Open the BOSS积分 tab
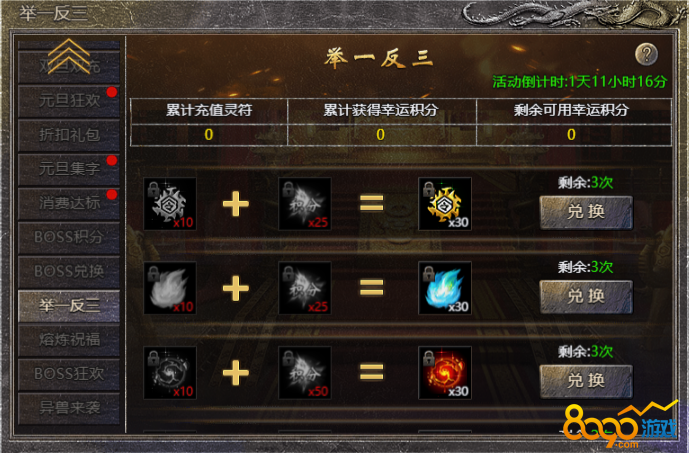 point(69,237)
